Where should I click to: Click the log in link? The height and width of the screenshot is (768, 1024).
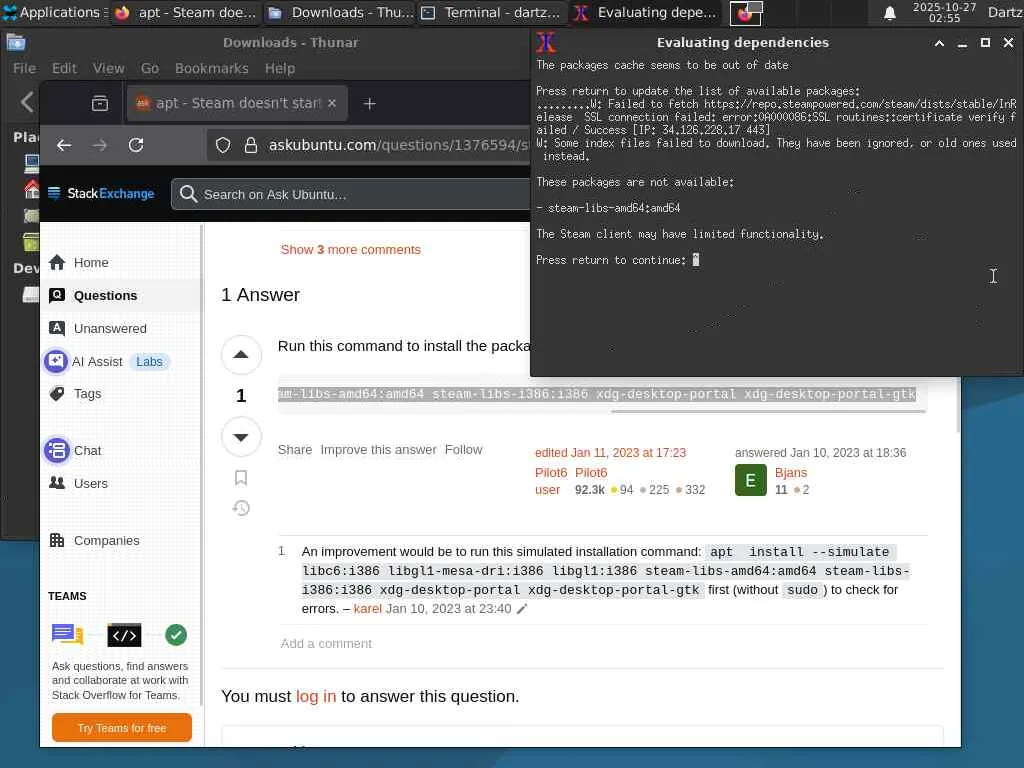pos(315,696)
